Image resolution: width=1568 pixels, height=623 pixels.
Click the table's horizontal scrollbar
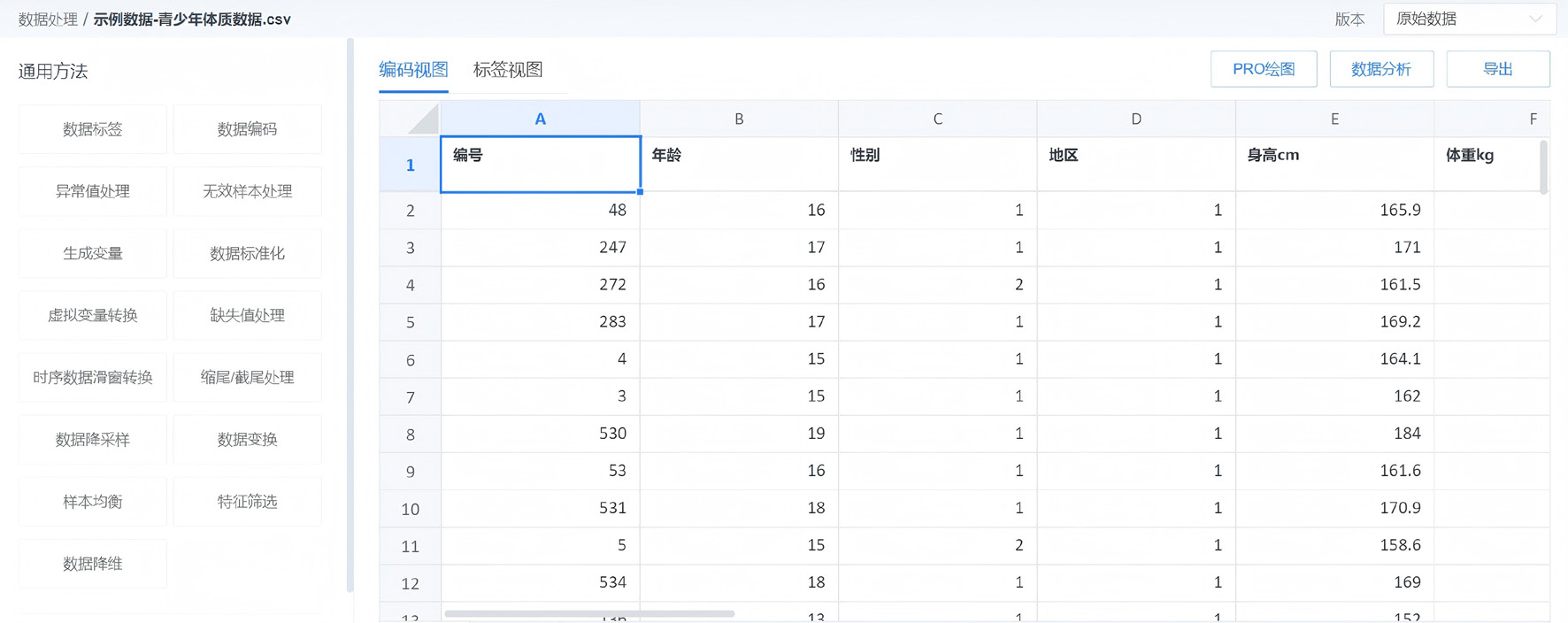(589, 613)
